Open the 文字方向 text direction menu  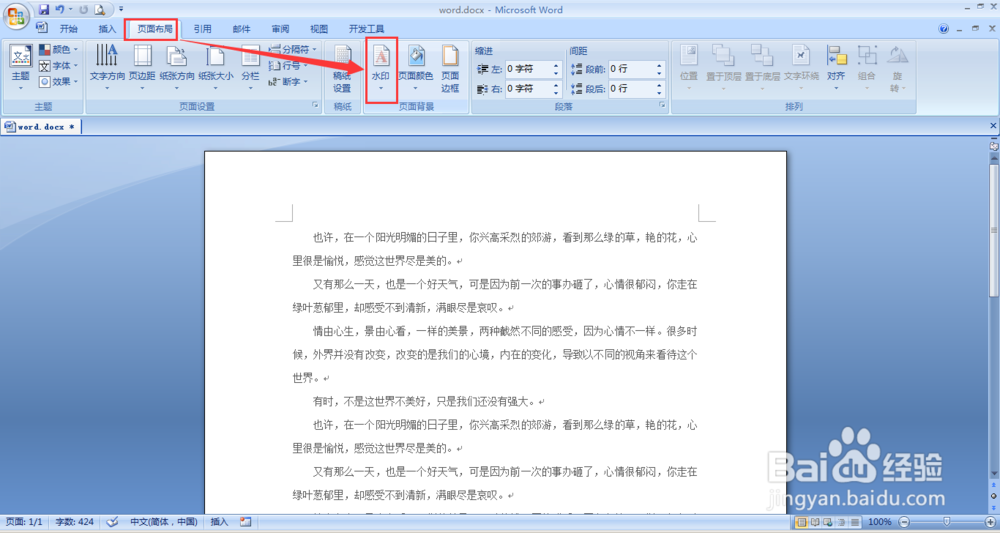[x=107, y=67]
